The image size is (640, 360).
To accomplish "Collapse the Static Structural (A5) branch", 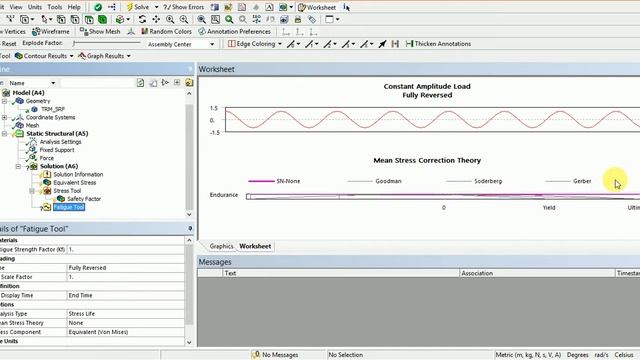I will [x=4, y=133].
